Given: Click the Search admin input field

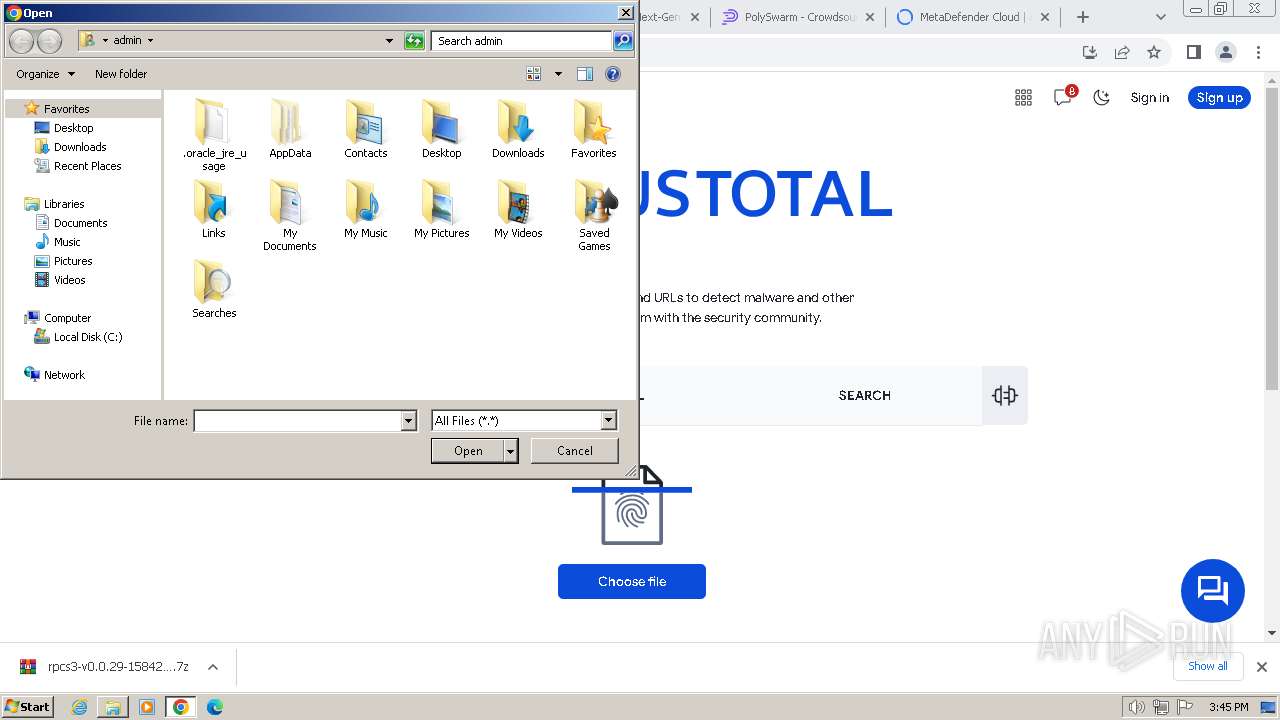Looking at the screenshot, I should [x=522, y=41].
